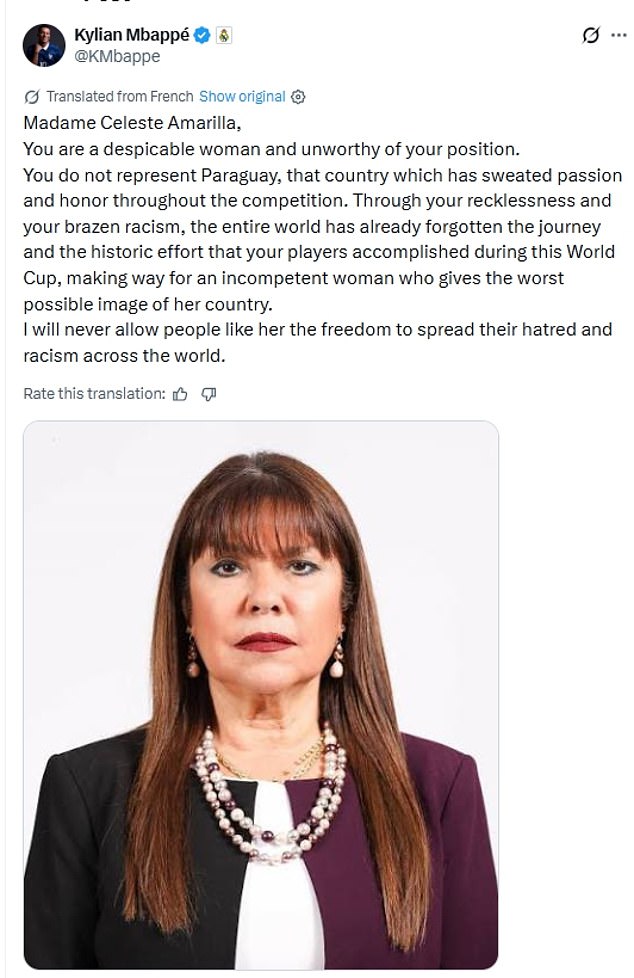Click the 'Translated from French' label
634x978 pixels.
(120, 97)
